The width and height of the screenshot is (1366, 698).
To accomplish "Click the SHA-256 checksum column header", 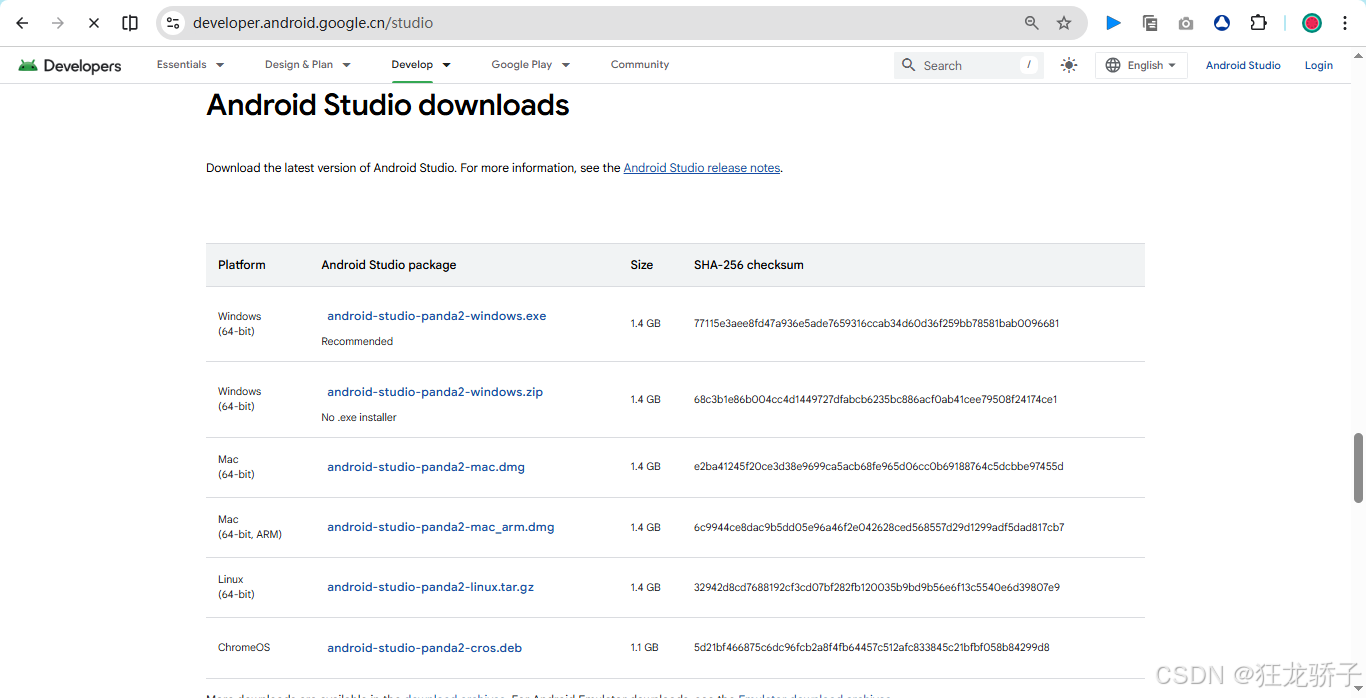I will [749, 265].
